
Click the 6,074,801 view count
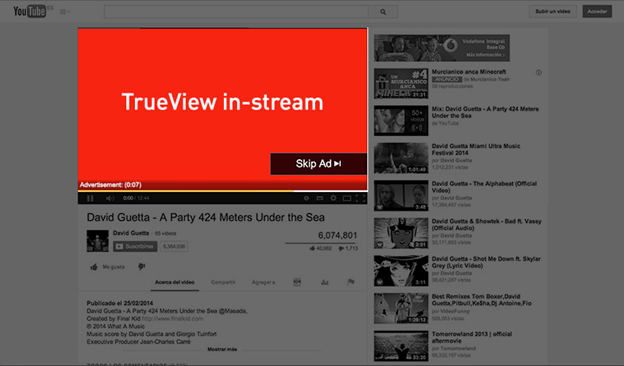(337, 235)
